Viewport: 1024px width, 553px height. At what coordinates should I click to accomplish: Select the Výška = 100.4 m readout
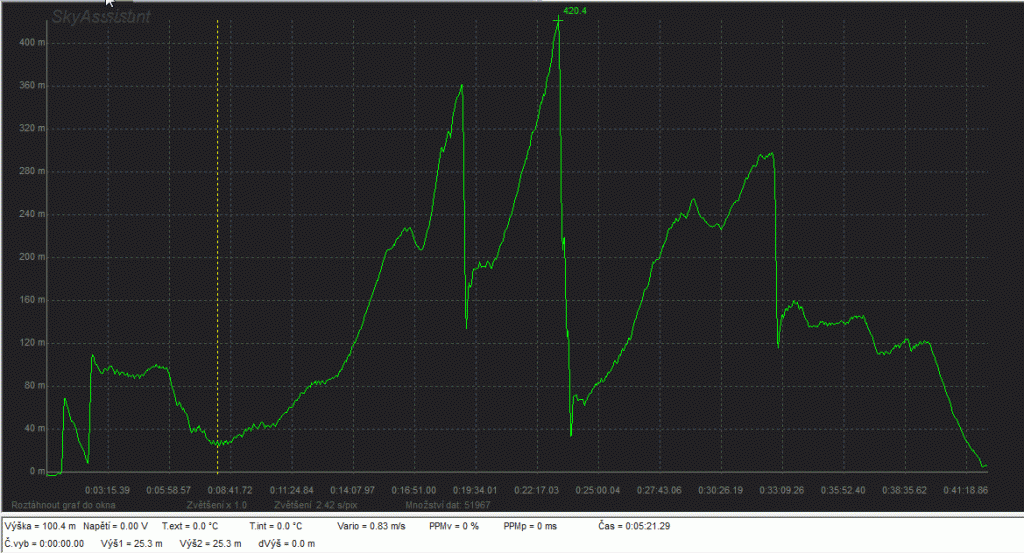(x=40, y=525)
